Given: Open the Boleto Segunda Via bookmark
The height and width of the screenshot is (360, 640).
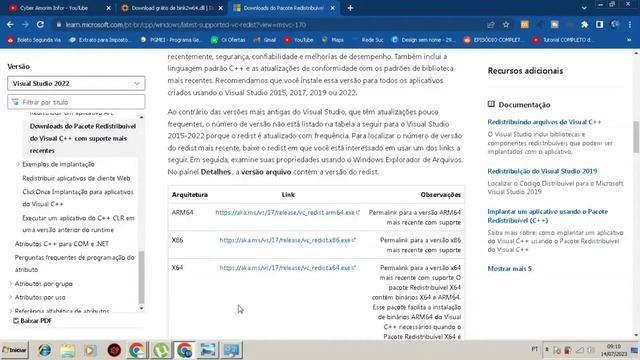Looking at the screenshot, I should coord(34,40).
